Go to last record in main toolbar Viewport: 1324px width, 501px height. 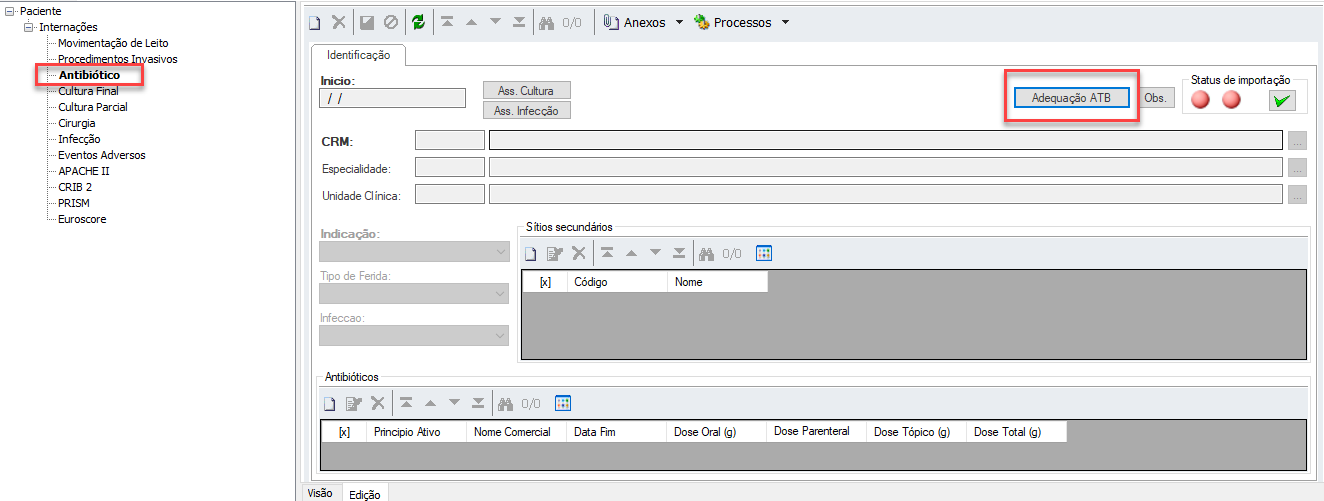(520, 22)
